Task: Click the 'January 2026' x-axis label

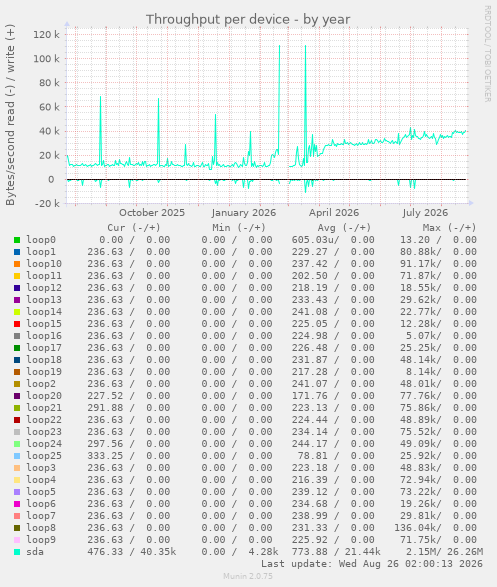Action: pos(244,213)
